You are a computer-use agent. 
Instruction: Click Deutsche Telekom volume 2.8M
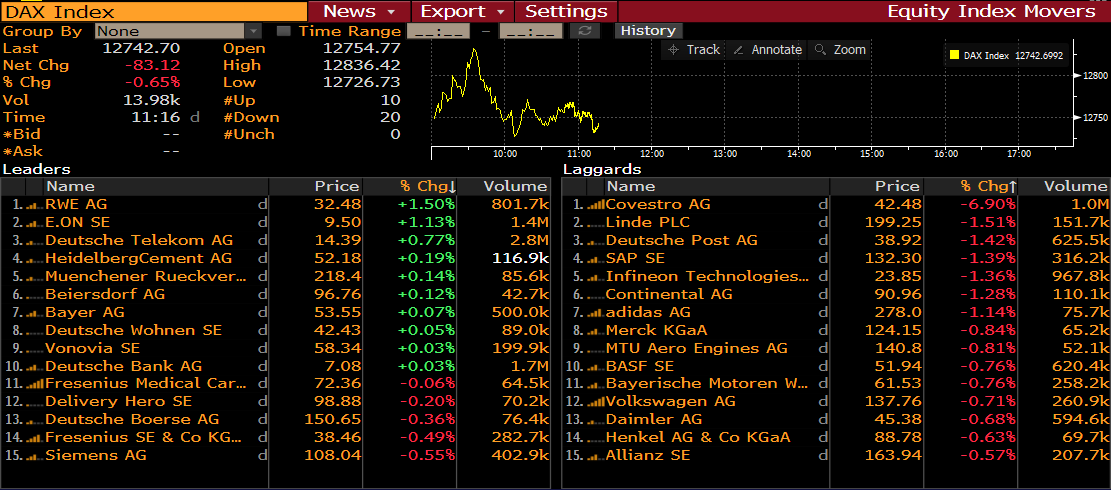[529, 241]
